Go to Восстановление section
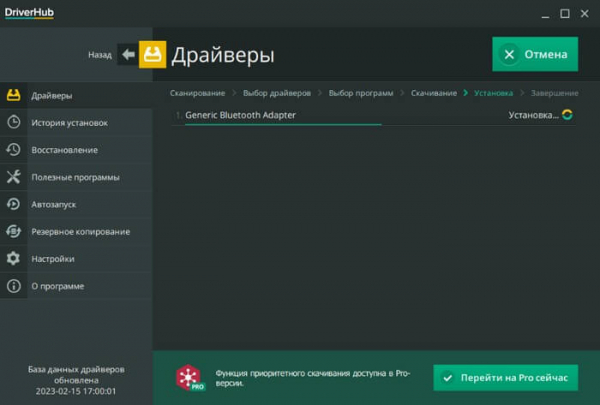The image size is (600, 405). (76, 149)
